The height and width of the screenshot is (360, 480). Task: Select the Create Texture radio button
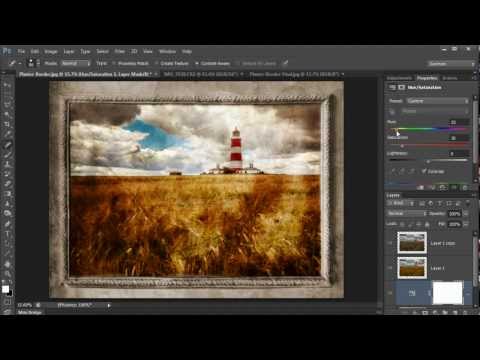(x=156, y=63)
